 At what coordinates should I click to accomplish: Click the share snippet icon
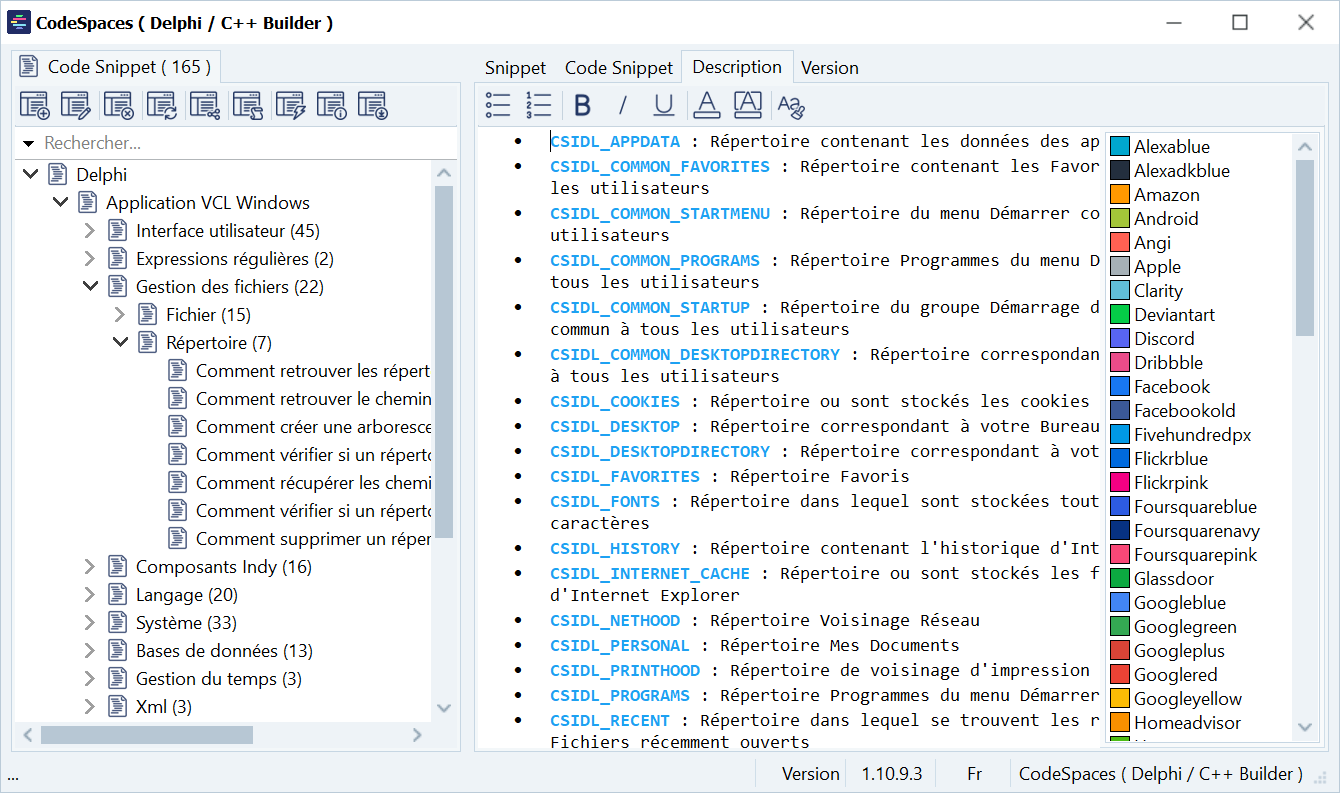(205, 105)
